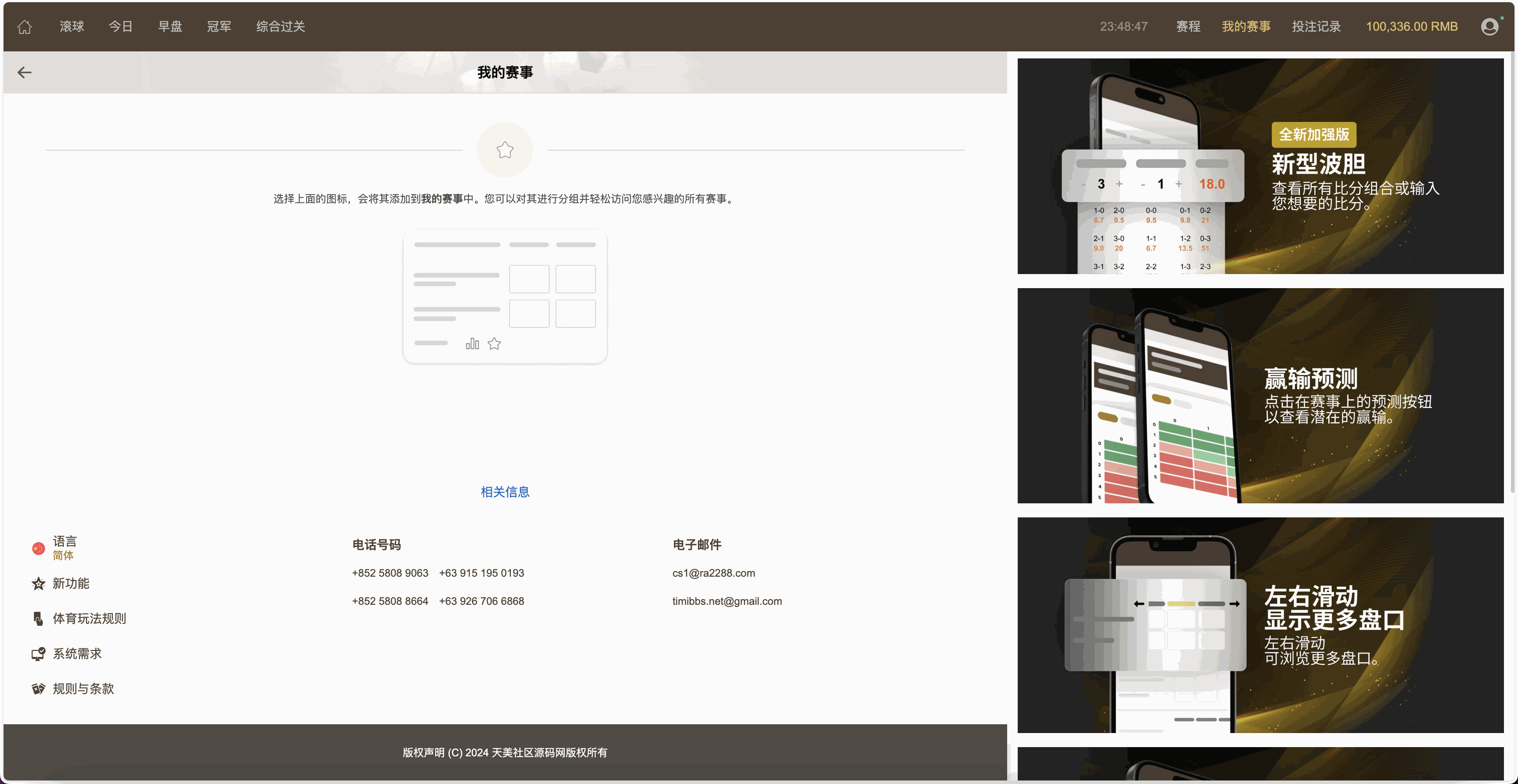Open 体育玩法规则 via its document icon

pyautogui.click(x=38, y=618)
